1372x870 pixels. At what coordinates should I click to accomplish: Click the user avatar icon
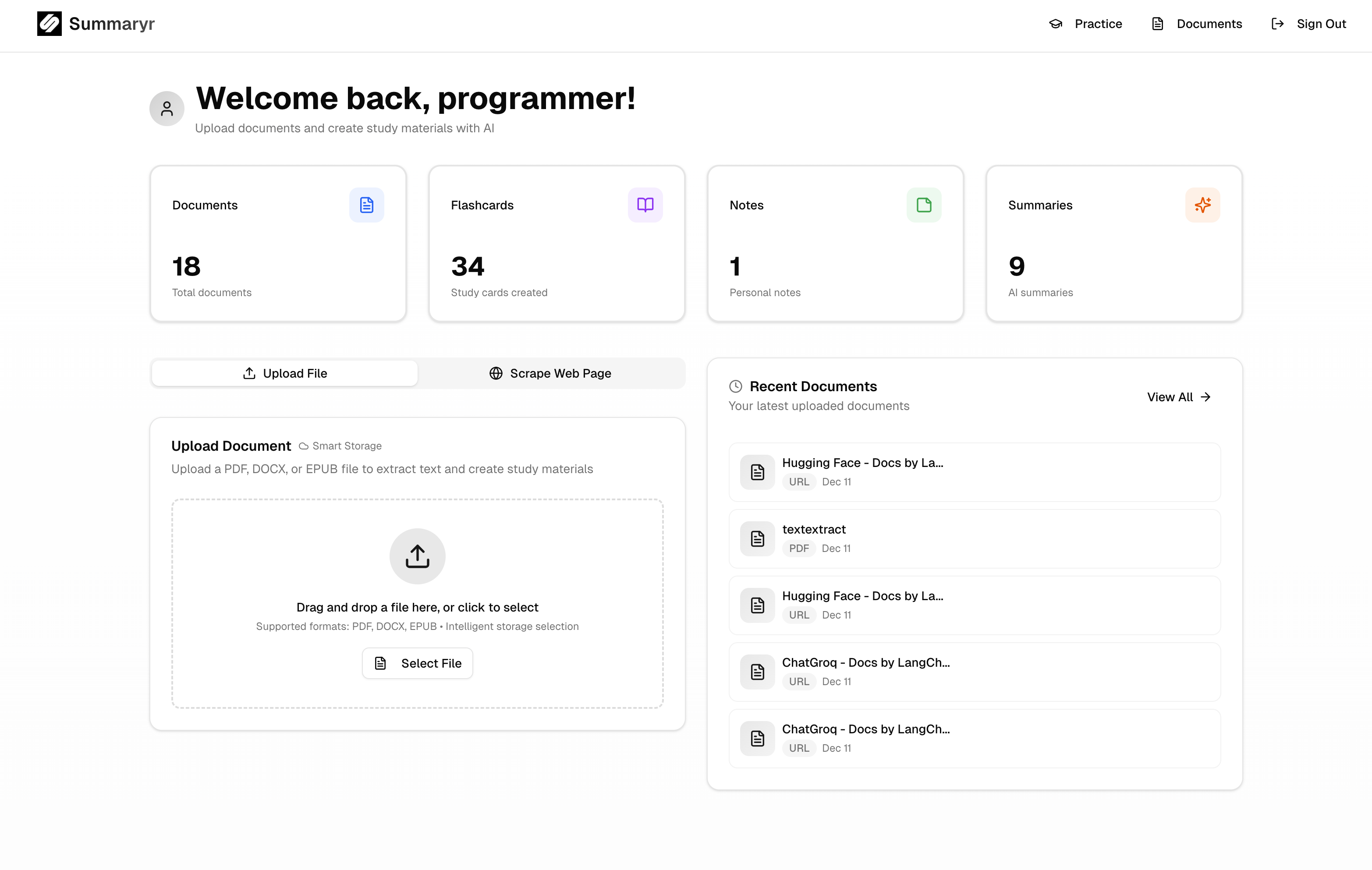click(167, 109)
